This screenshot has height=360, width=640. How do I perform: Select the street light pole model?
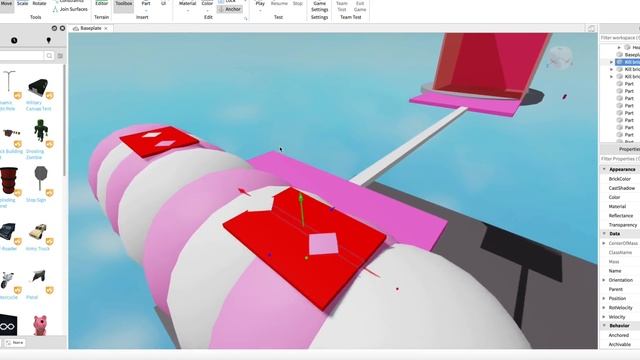point(9,83)
